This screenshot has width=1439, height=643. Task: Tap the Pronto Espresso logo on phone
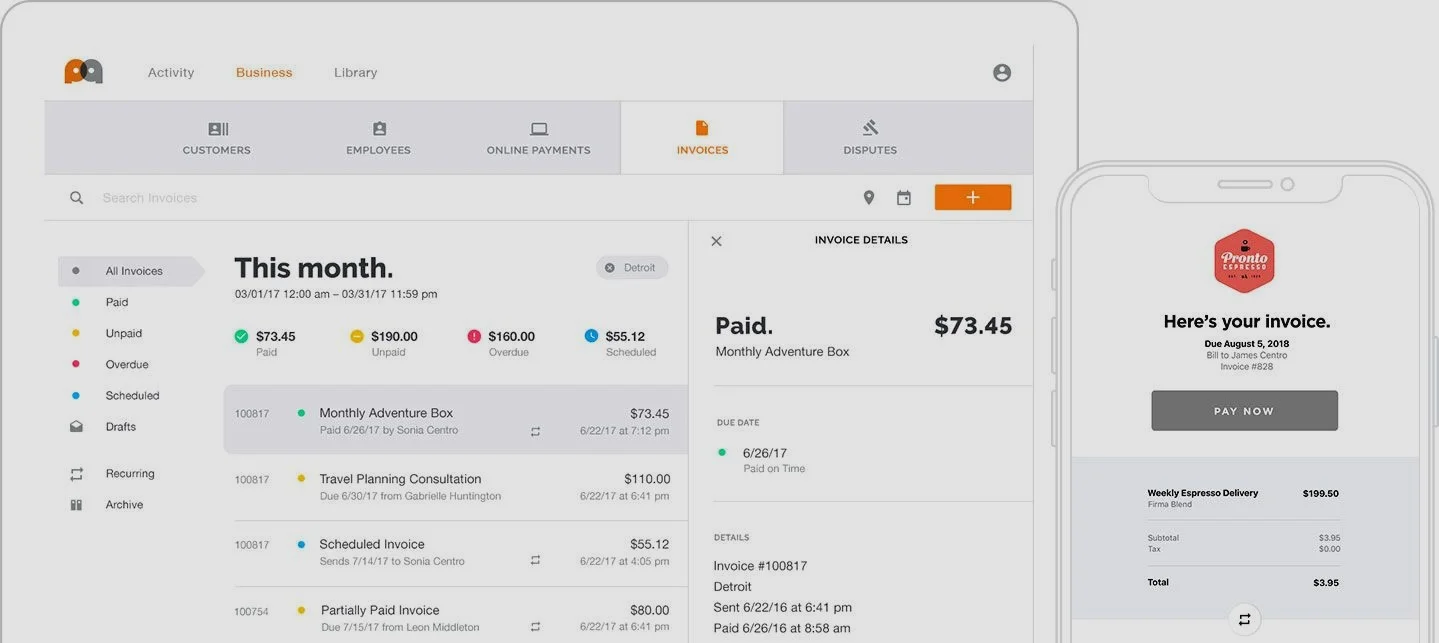(1244, 261)
